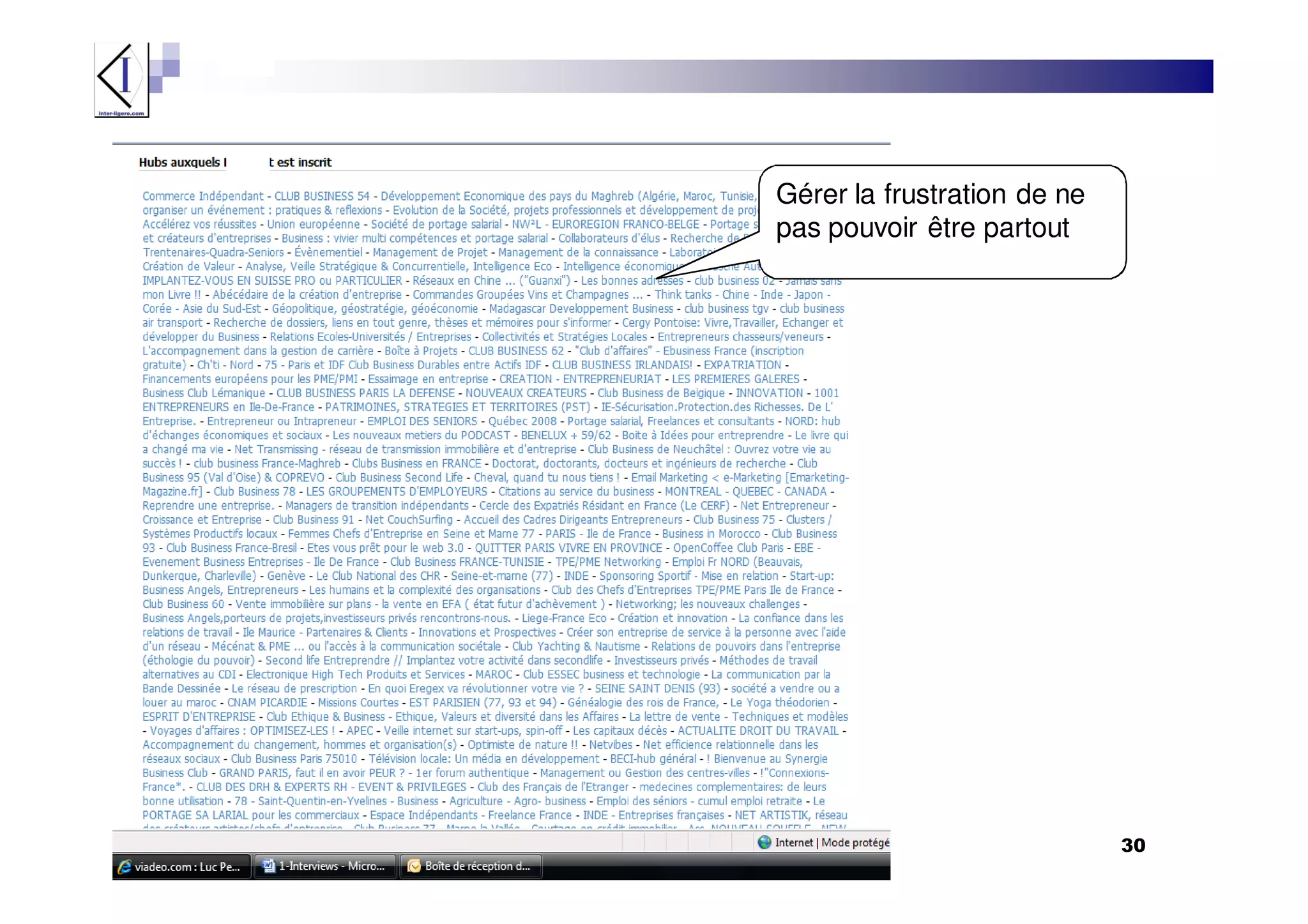Open the OpenCoffee Club Paris link

727,547
